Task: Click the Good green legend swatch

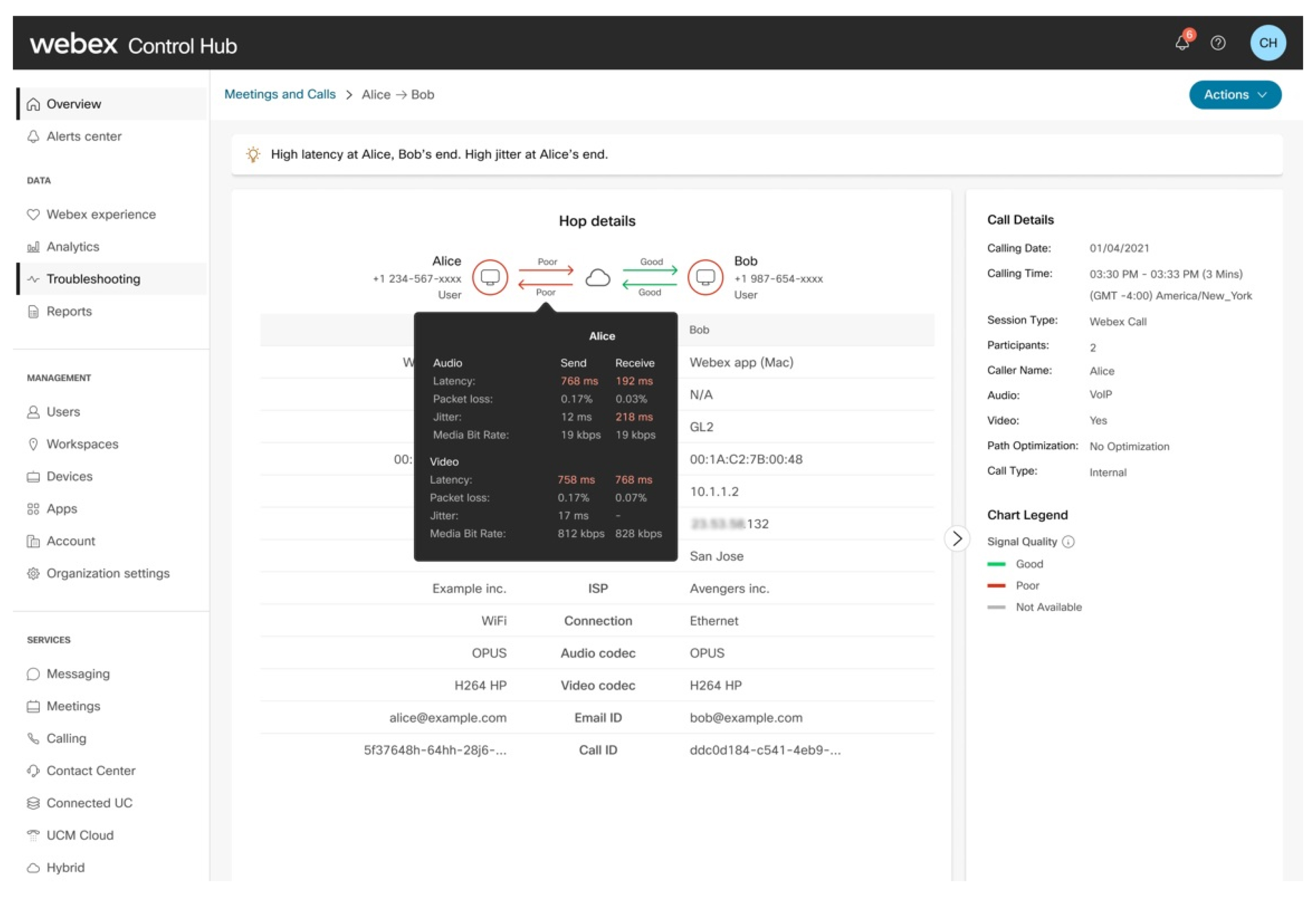Action: [996, 564]
